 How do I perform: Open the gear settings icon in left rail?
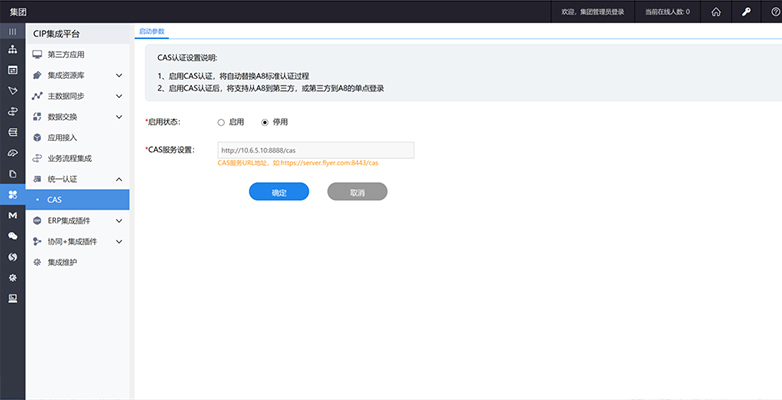(12, 277)
